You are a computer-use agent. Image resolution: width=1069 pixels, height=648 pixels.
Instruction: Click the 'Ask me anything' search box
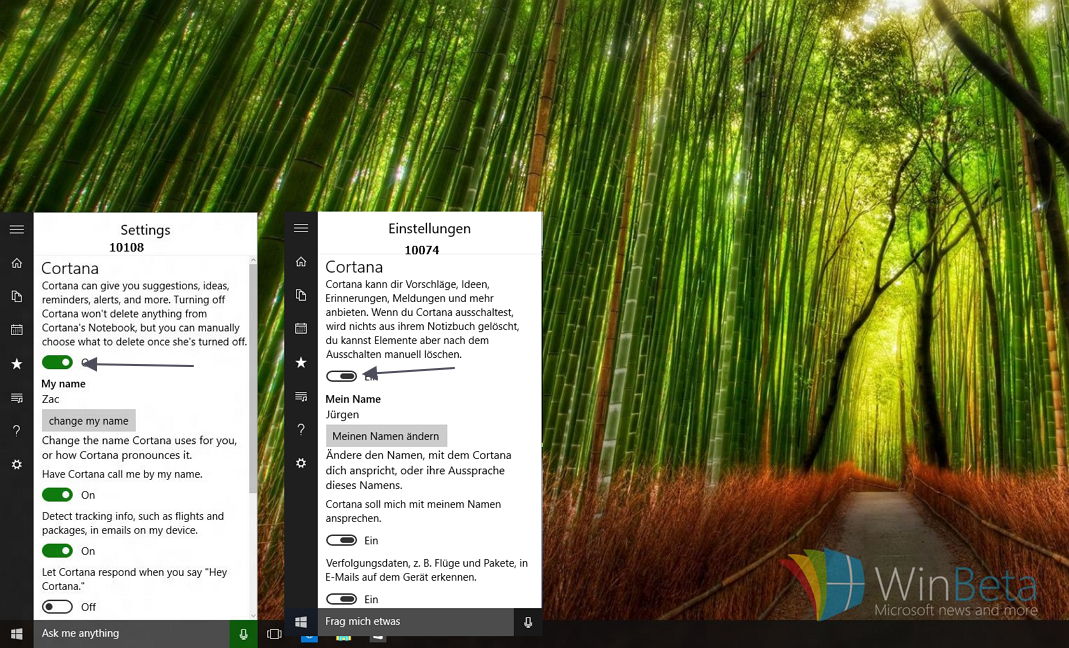[132, 634]
